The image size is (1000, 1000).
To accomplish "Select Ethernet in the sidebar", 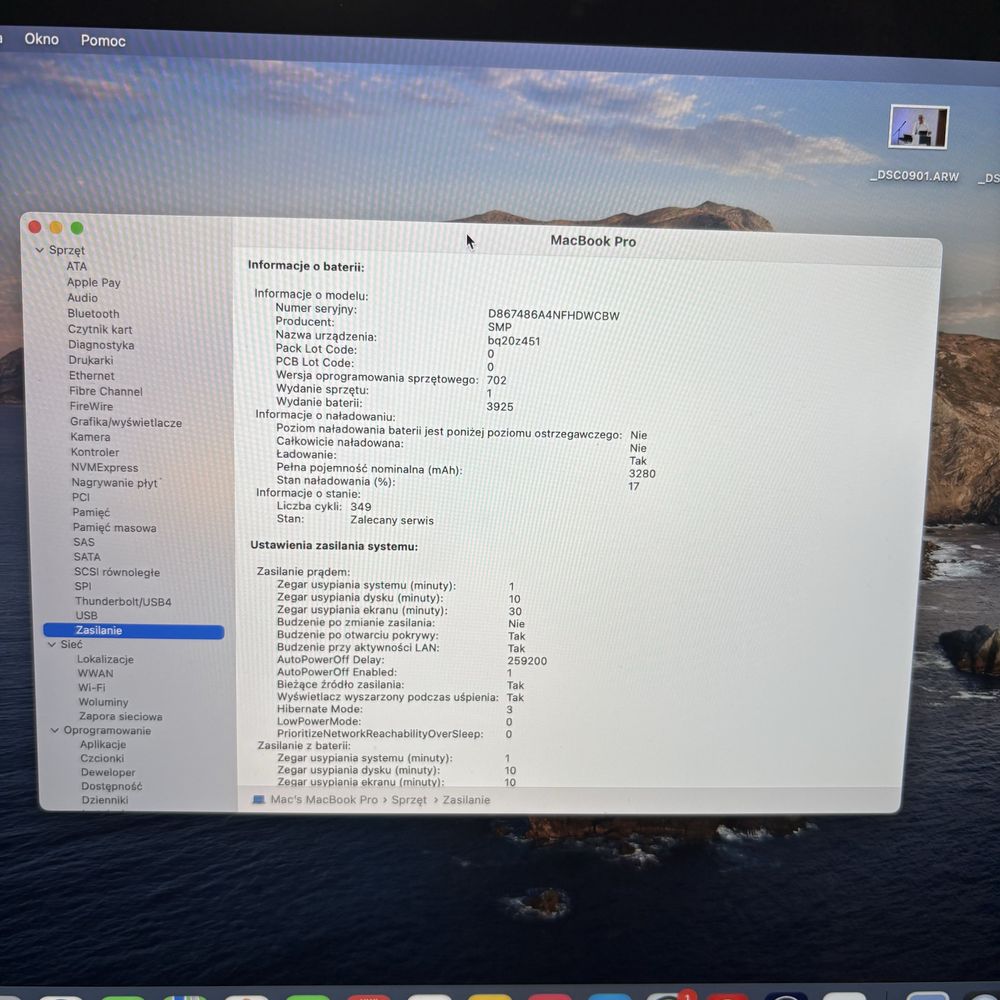I will (x=92, y=376).
